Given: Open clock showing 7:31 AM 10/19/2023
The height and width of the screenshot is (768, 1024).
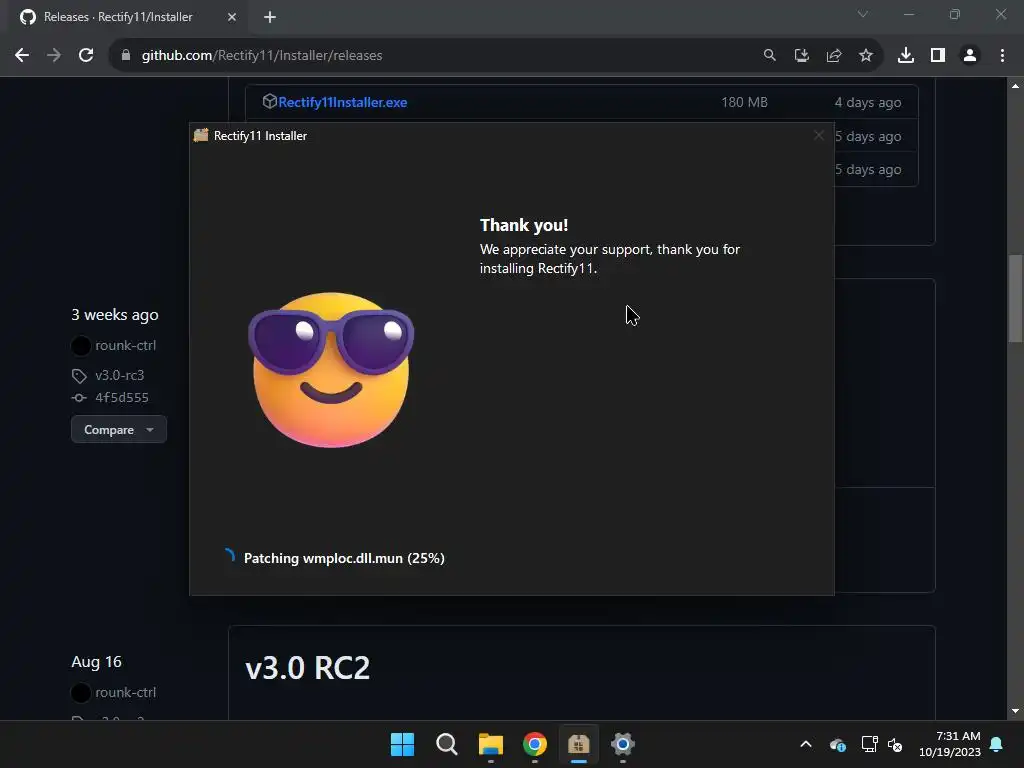Looking at the screenshot, I should [950, 744].
